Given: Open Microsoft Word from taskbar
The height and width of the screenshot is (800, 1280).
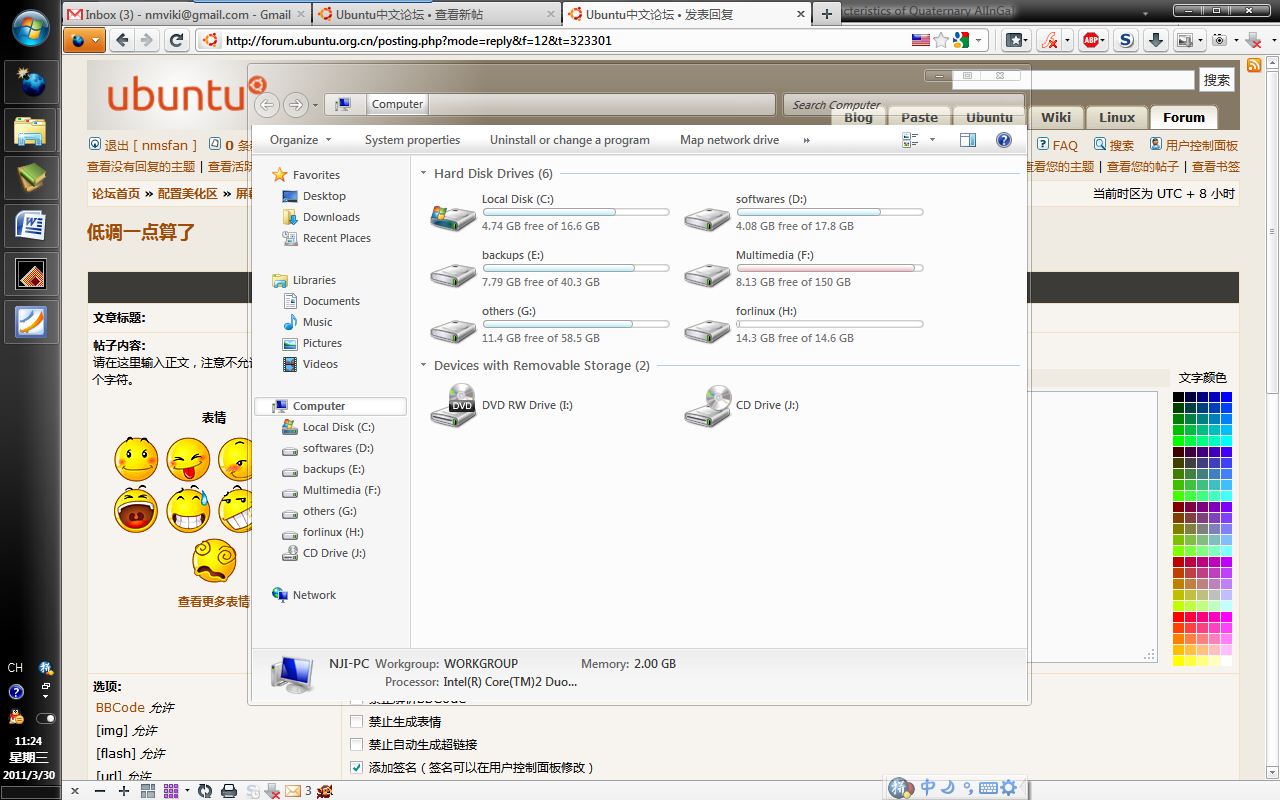Looking at the screenshot, I should (x=30, y=226).
